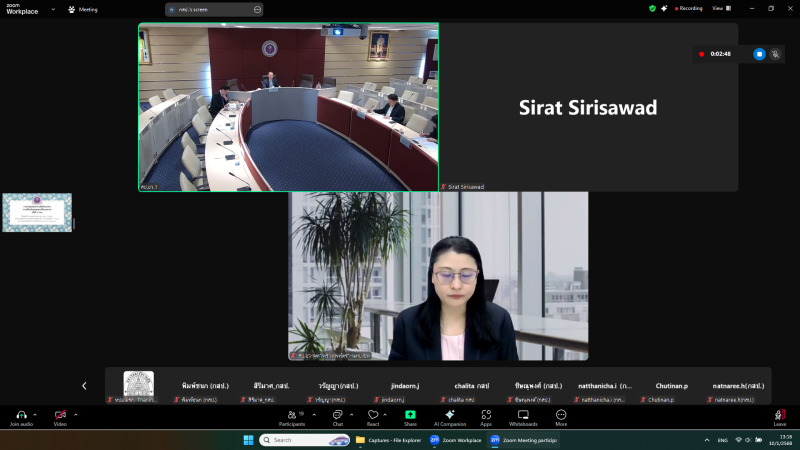Select the shared screen thumbnail on the left
The image size is (800, 450).
tap(37, 212)
